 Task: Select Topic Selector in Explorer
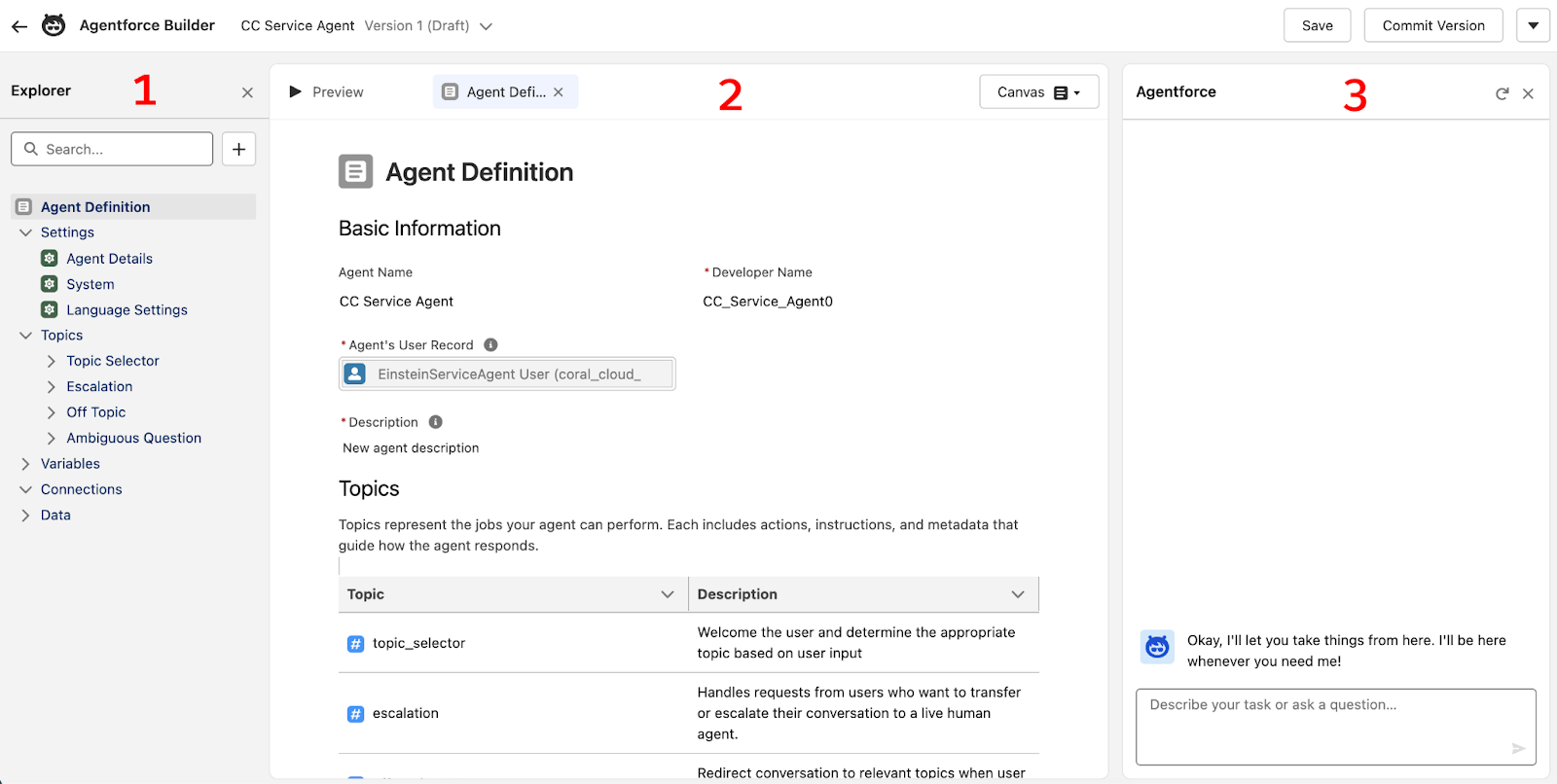coord(113,361)
